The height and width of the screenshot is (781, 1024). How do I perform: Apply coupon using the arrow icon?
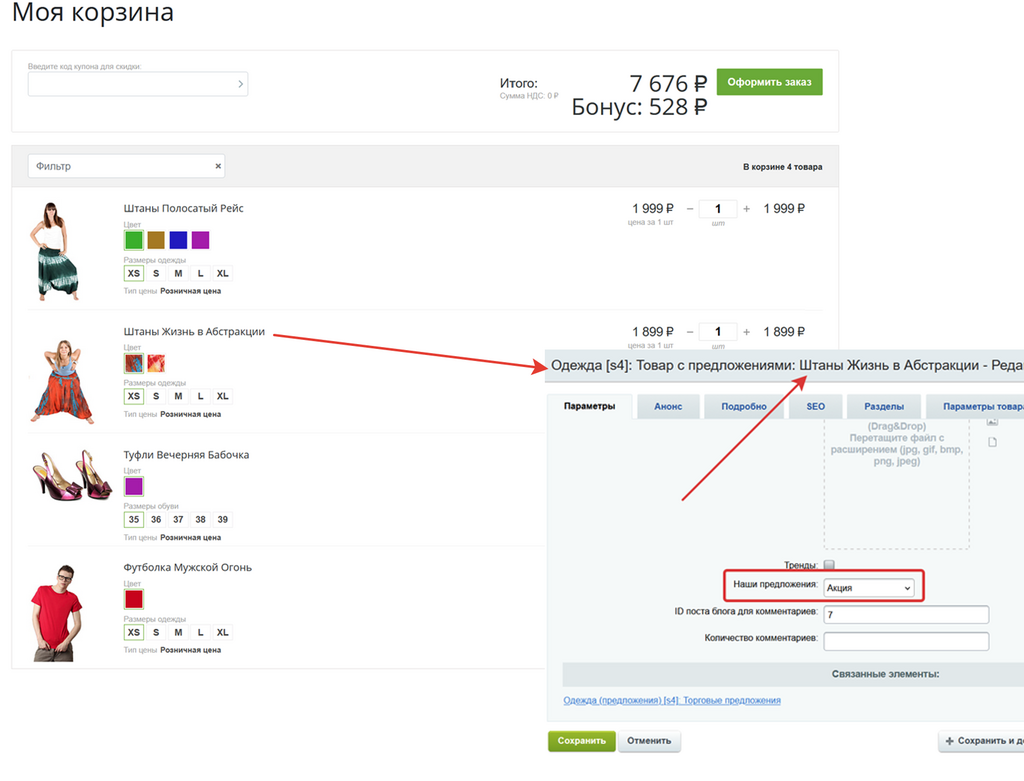pos(240,84)
